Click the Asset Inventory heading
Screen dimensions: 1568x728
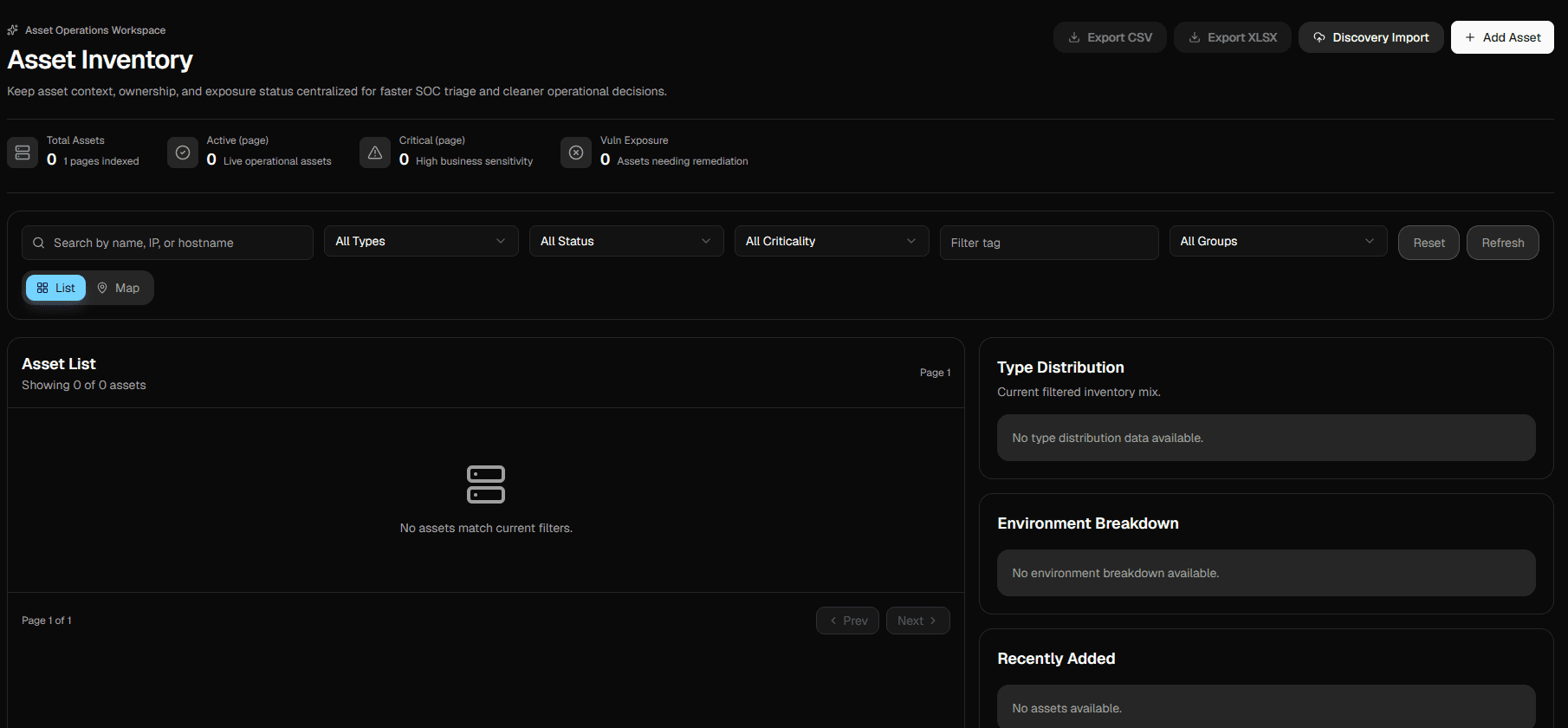click(100, 60)
